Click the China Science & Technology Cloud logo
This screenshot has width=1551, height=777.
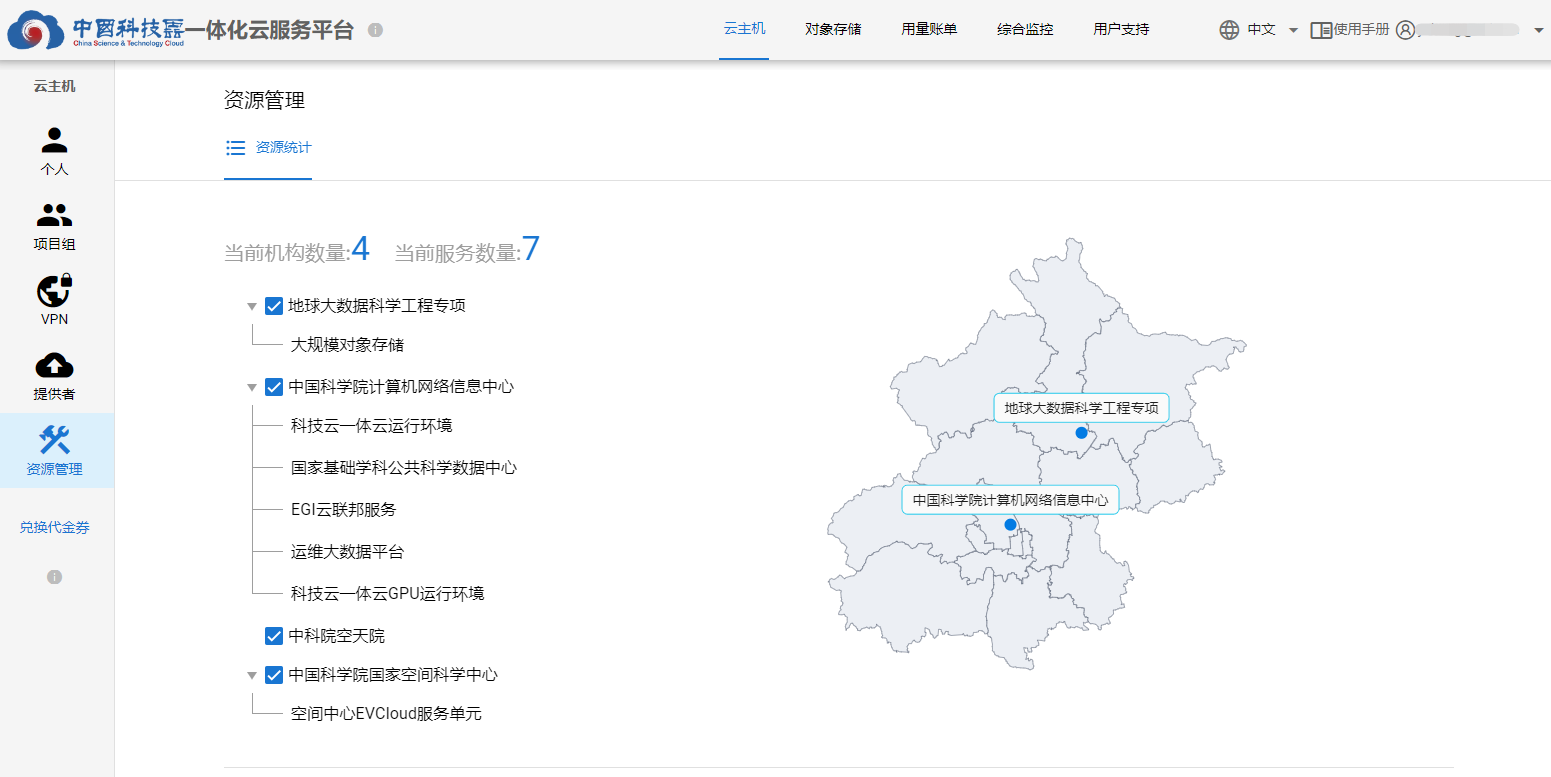click(x=95, y=30)
